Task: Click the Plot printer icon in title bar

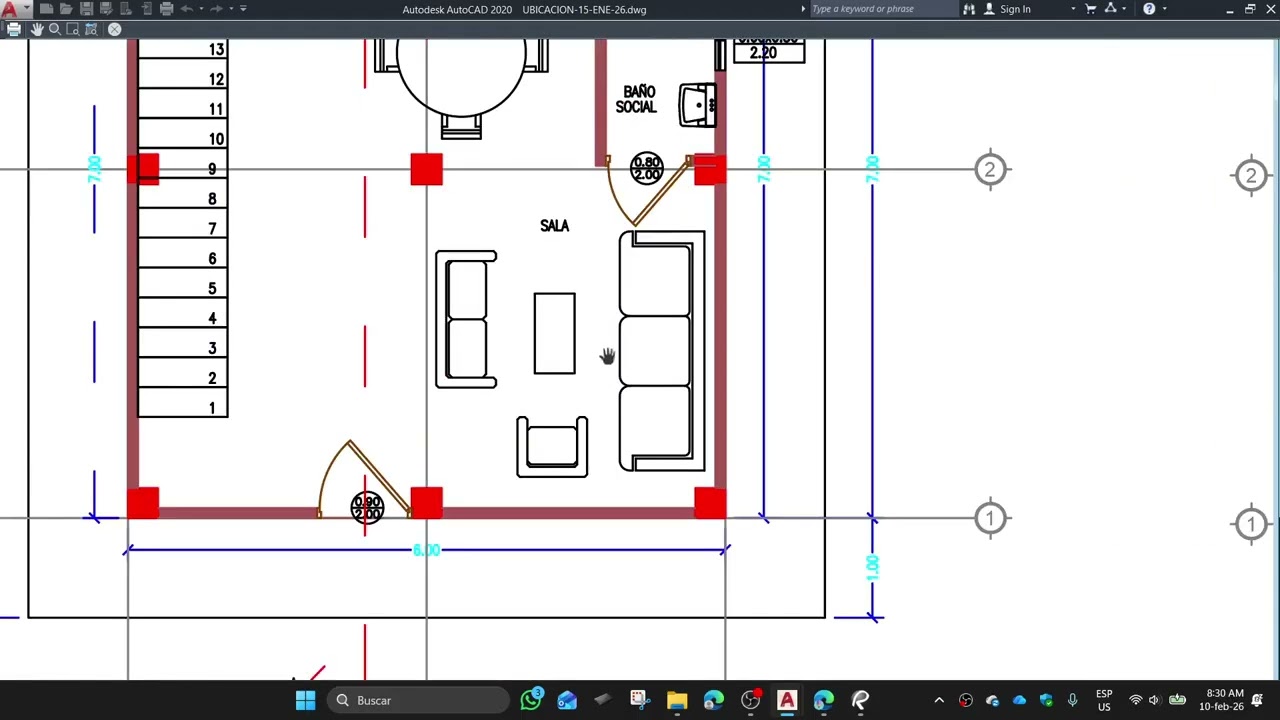Action: [166, 9]
